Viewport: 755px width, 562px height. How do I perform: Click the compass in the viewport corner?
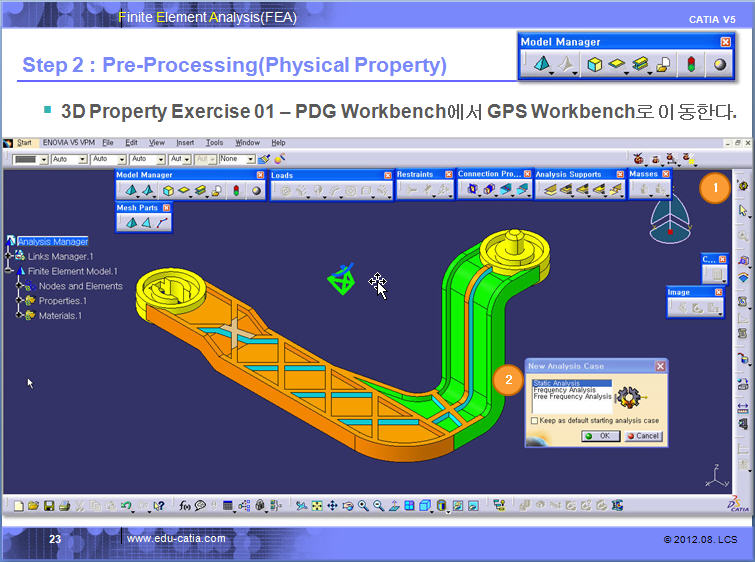tap(670, 219)
